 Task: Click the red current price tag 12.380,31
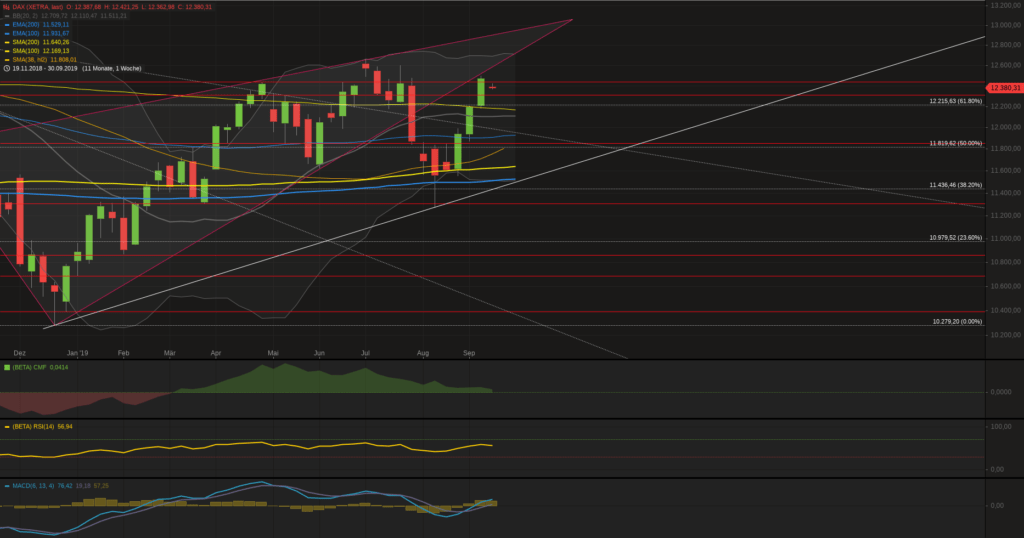pos(1004,88)
